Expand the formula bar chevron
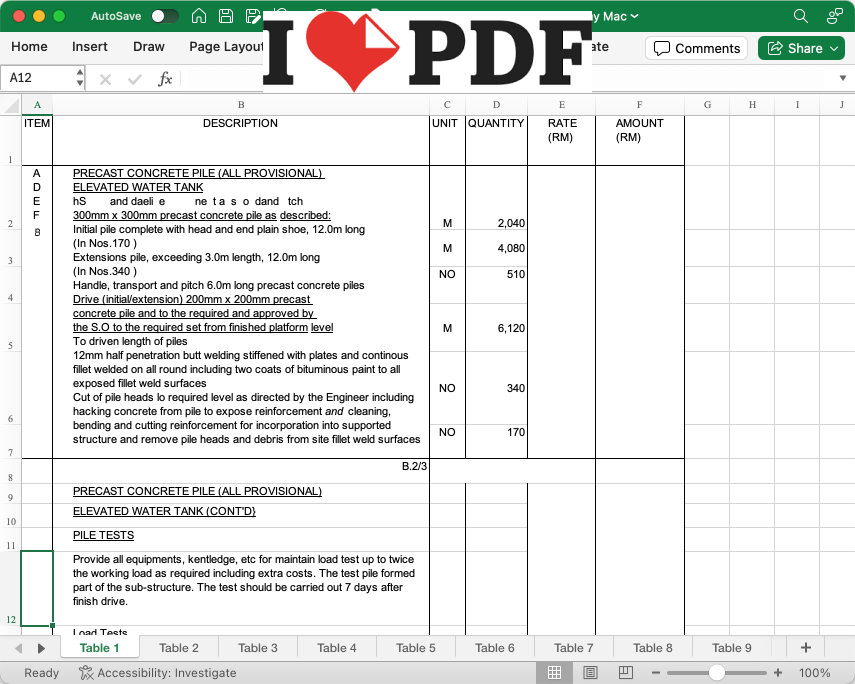855x684 pixels. [x=842, y=78]
